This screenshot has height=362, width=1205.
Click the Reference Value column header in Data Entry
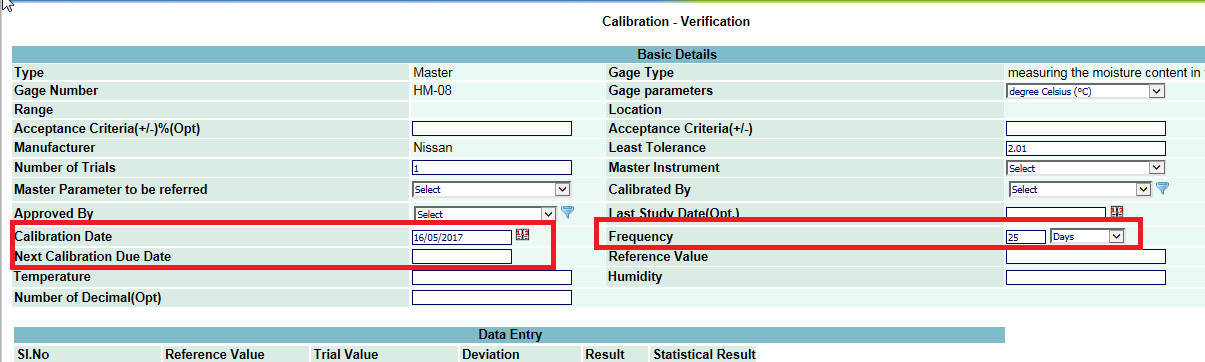click(215, 354)
